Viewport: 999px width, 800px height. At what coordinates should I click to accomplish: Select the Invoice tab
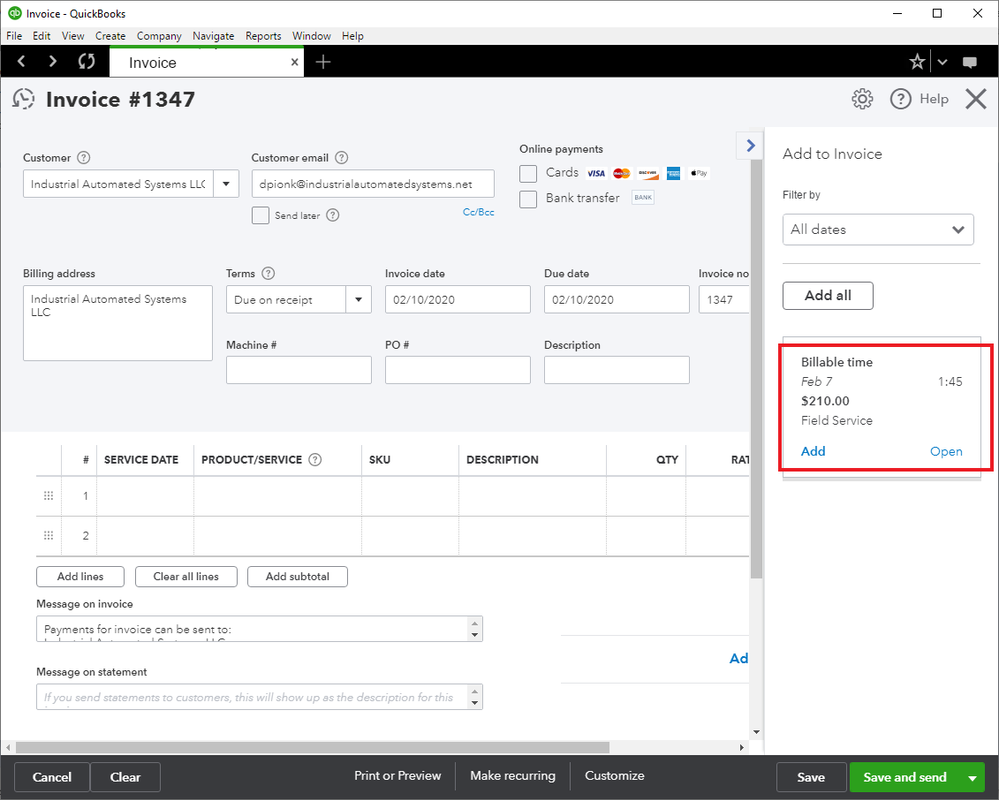[206, 62]
